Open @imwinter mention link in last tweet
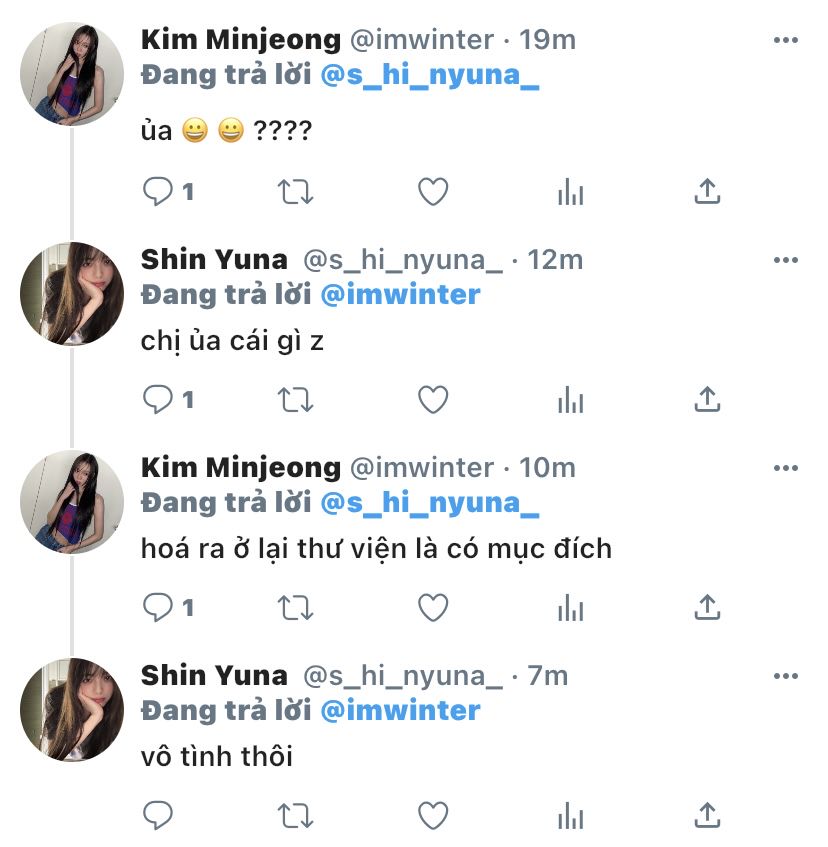Image resolution: width=828 pixels, height=847 pixels. click(x=400, y=711)
